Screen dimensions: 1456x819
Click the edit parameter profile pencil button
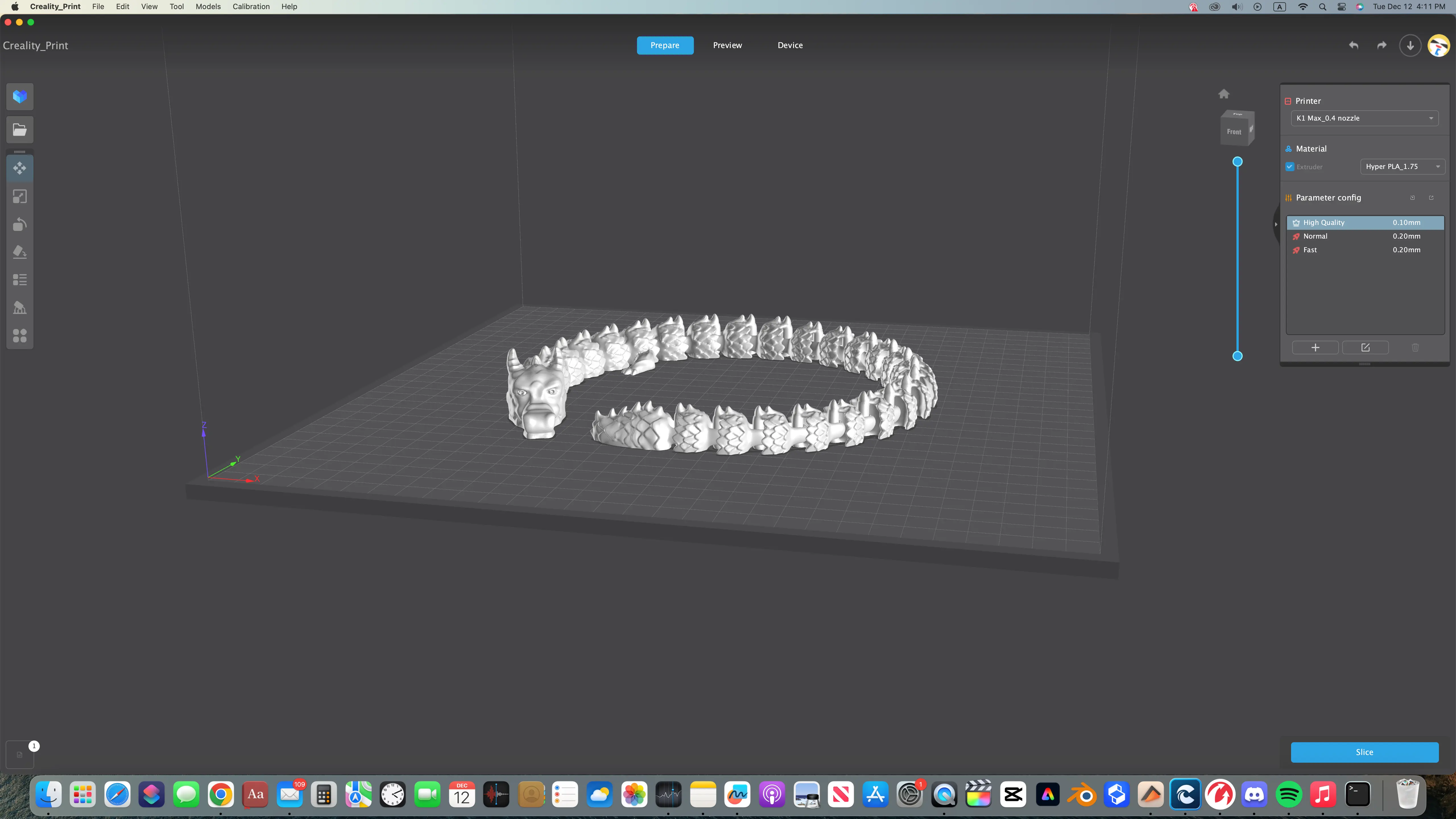(1365, 348)
